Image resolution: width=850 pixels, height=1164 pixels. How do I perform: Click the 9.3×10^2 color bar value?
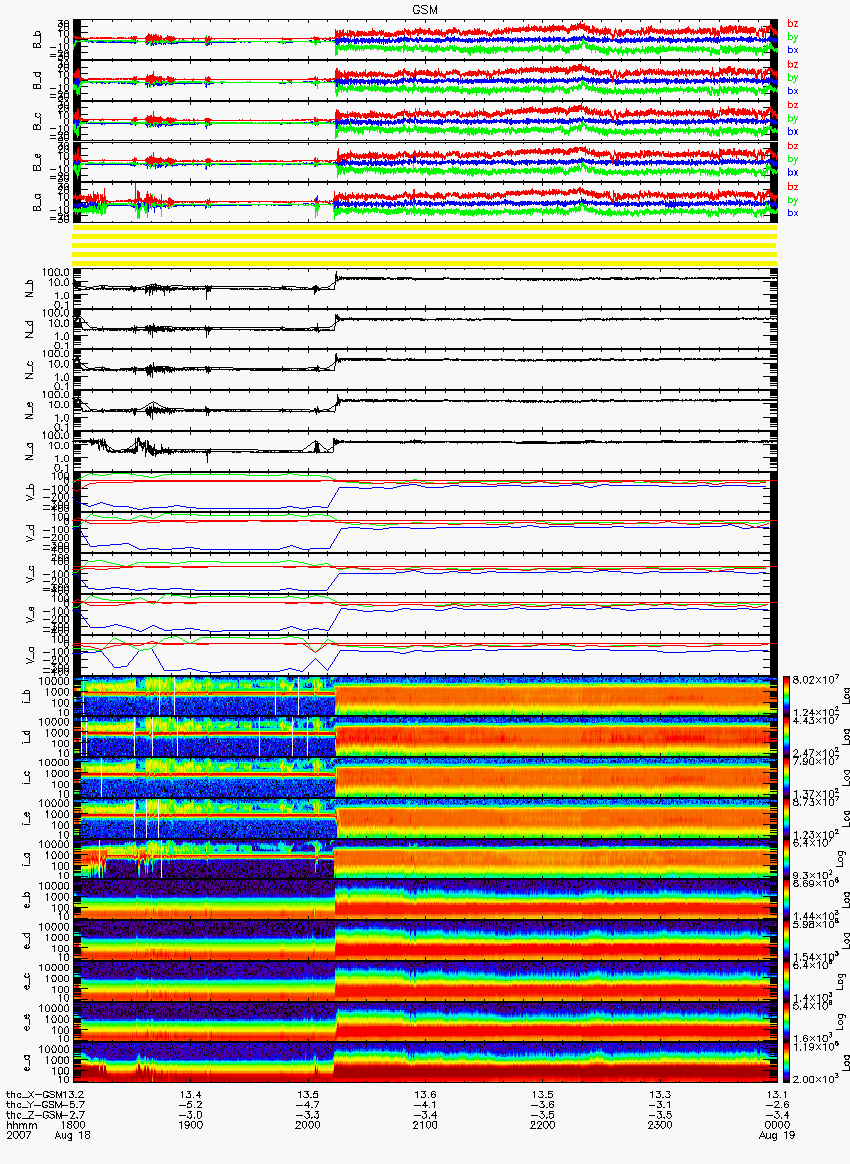pyautogui.click(x=814, y=874)
